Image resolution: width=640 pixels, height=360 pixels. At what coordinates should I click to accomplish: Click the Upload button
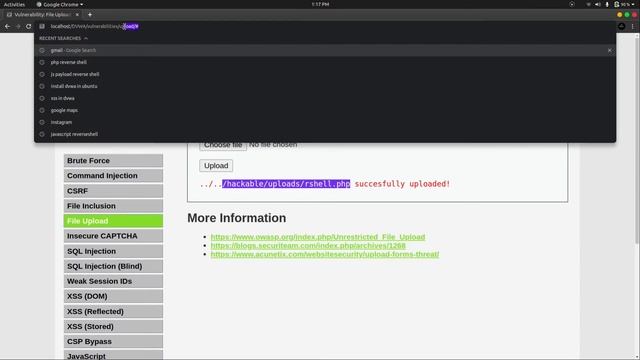216,166
